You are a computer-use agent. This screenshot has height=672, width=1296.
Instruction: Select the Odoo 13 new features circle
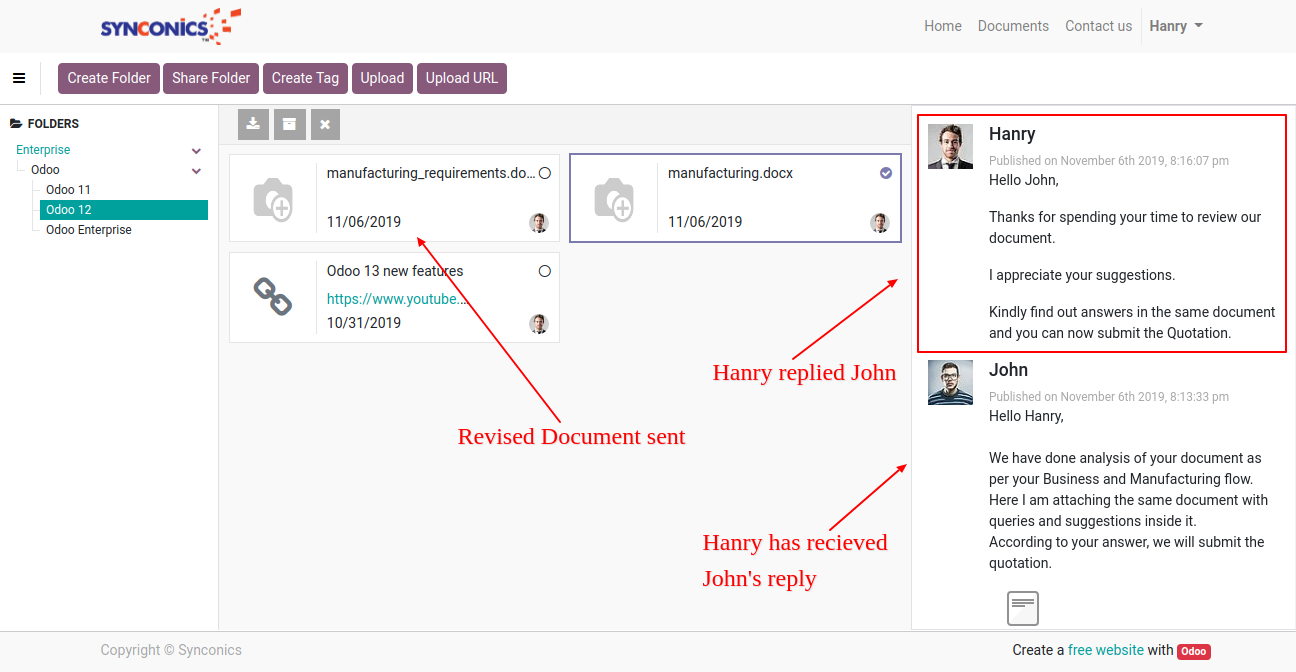tap(545, 271)
